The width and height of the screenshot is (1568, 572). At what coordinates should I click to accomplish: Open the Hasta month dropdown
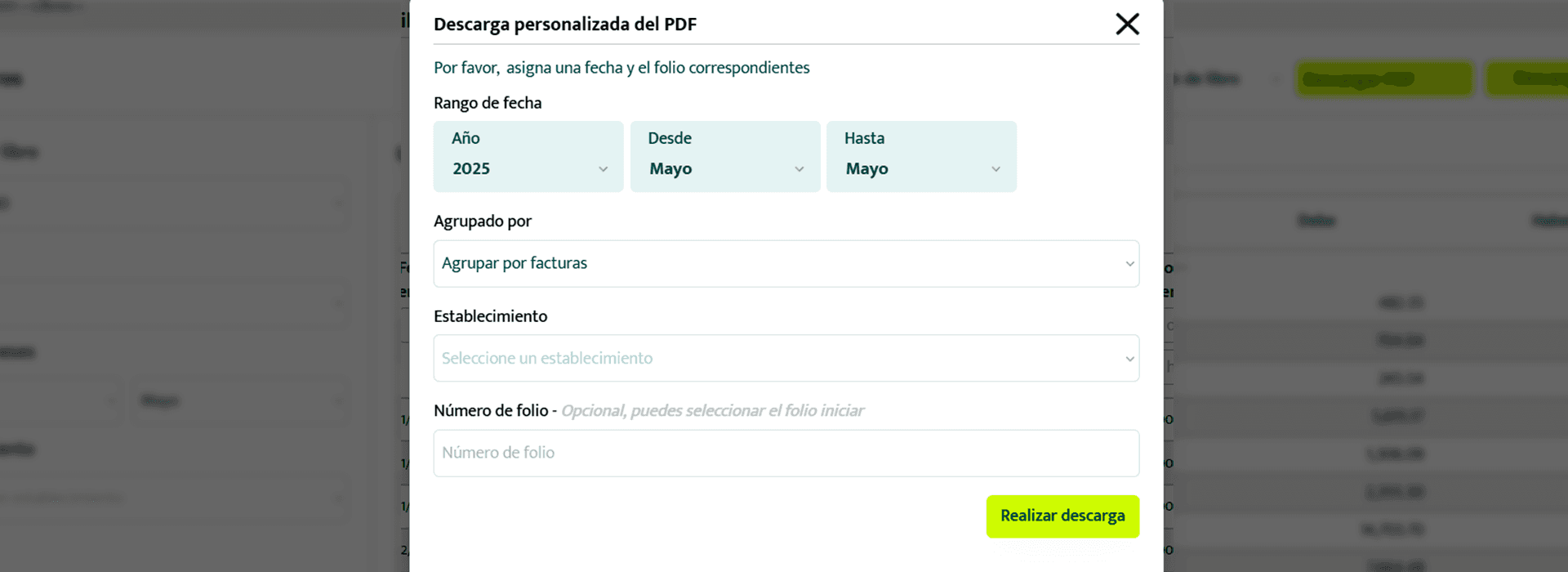pyautogui.click(x=921, y=157)
